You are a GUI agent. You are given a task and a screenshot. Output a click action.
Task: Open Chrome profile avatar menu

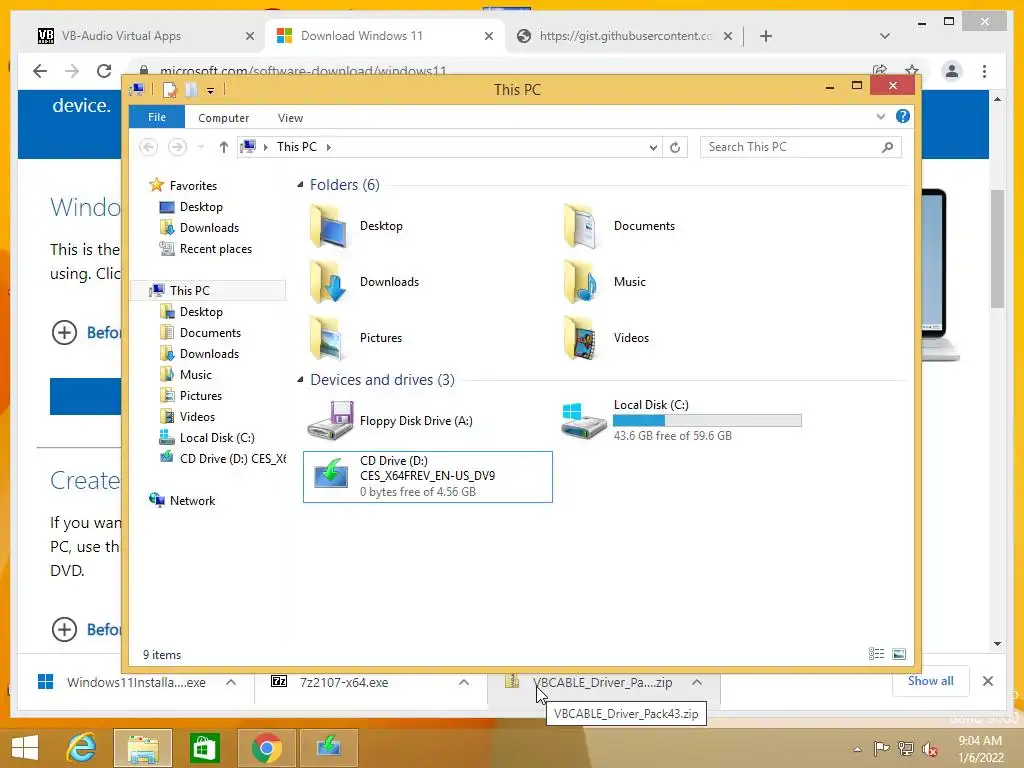(x=952, y=71)
